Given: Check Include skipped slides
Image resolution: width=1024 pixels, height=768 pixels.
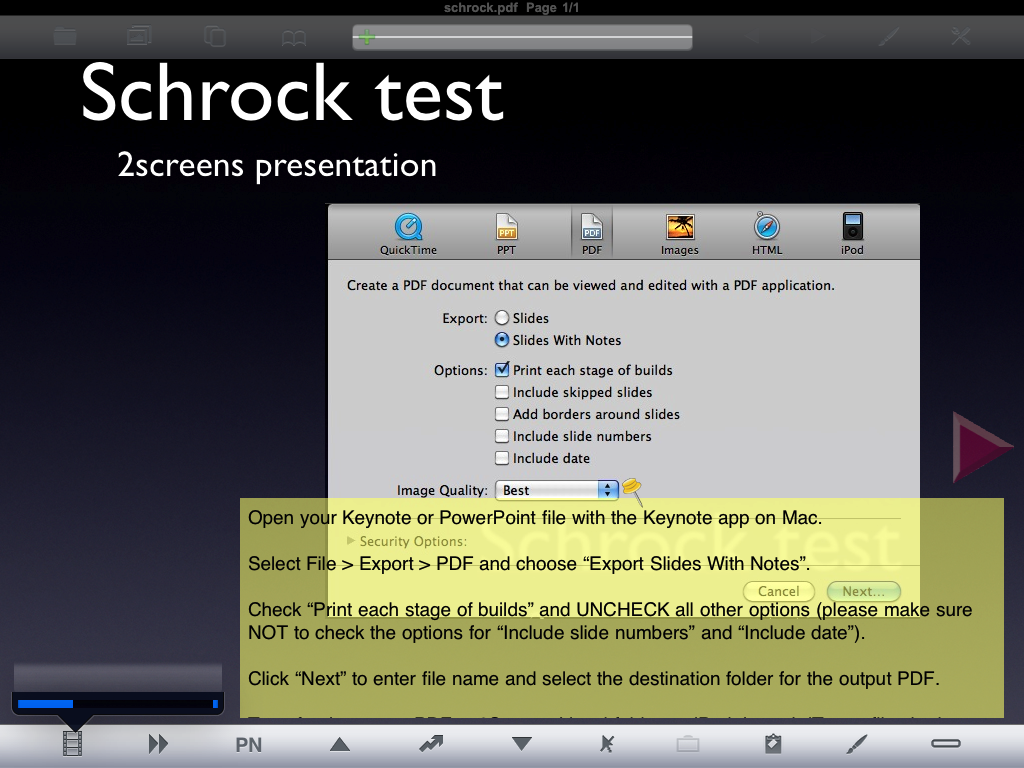Looking at the screenshot, I should click(502, 392).
